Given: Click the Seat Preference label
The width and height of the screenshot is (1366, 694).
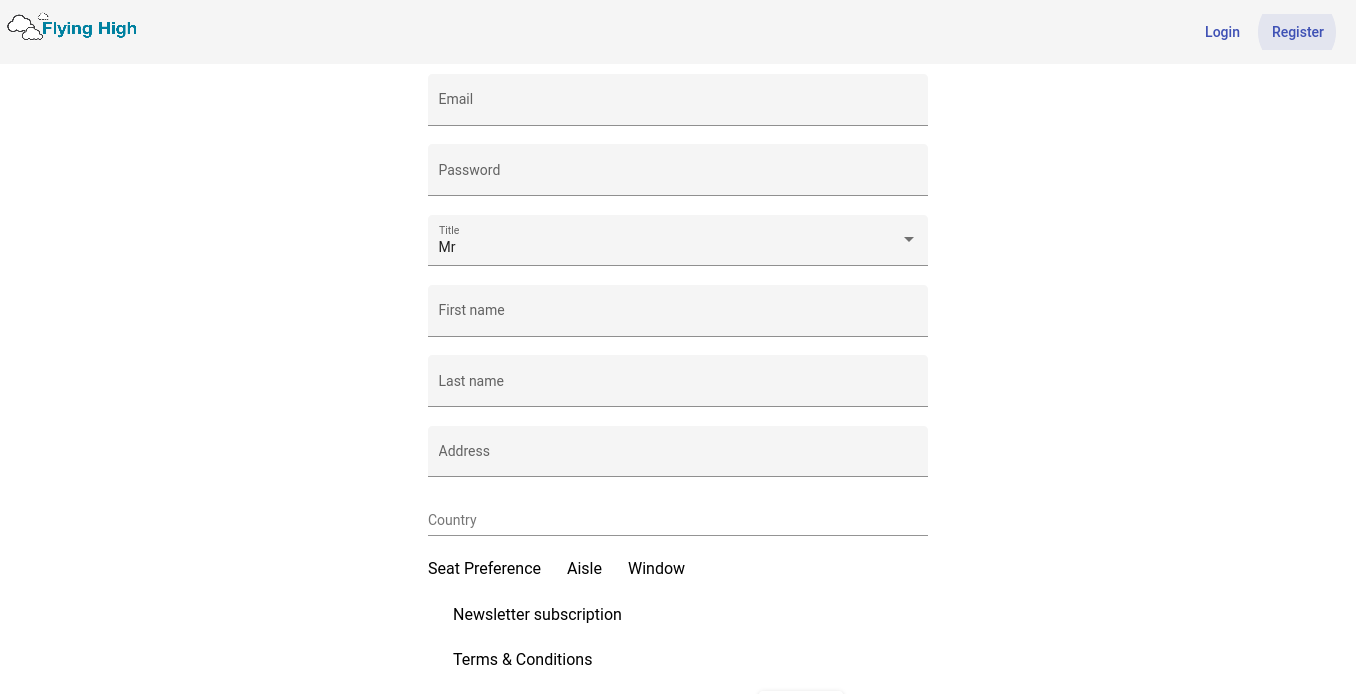Looking at the screenshot, I should [484, 569].
